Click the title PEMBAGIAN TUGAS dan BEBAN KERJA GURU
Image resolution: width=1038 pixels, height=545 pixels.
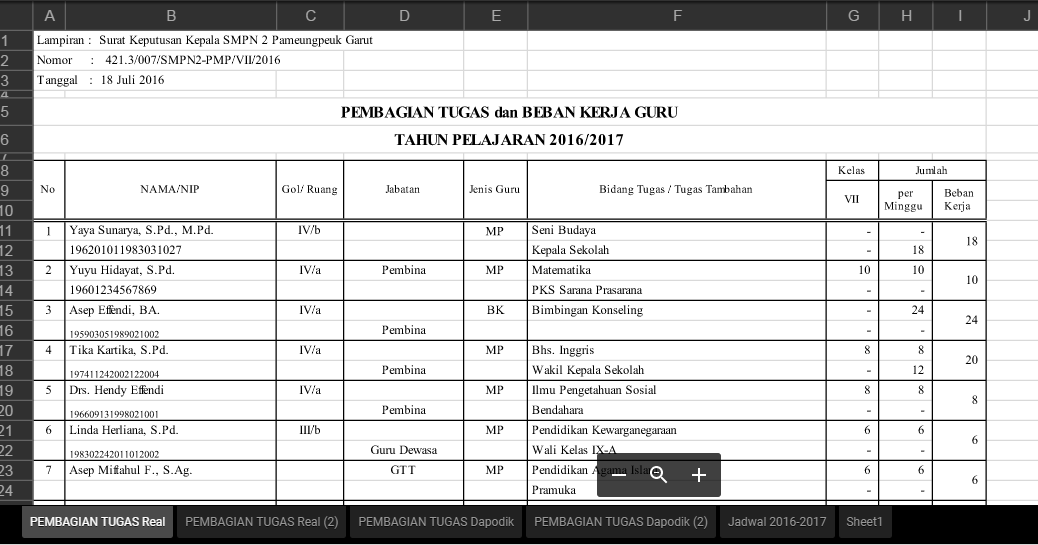point(509,113)
